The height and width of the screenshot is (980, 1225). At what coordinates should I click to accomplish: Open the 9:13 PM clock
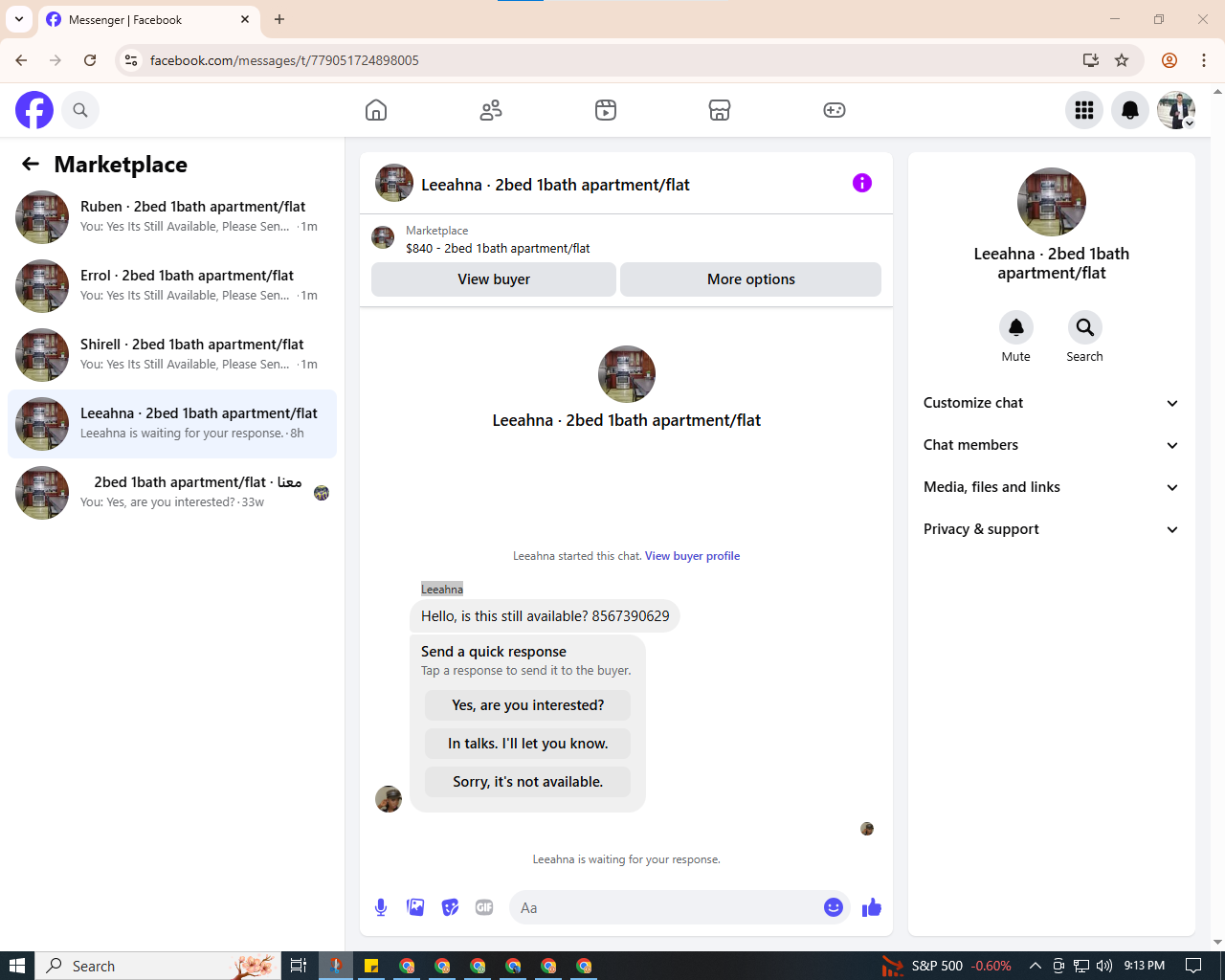pyautogui.click(x=1145, y=966)
